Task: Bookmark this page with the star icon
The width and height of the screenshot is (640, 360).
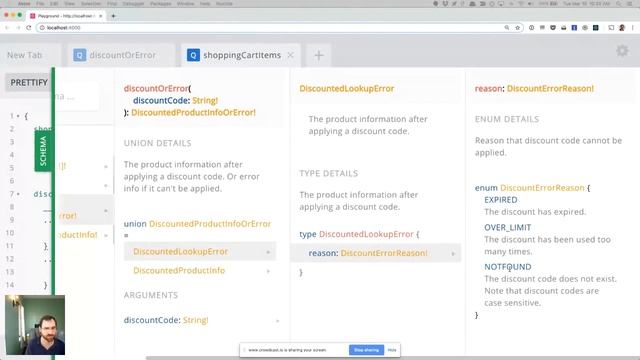Action: (518, 28)
